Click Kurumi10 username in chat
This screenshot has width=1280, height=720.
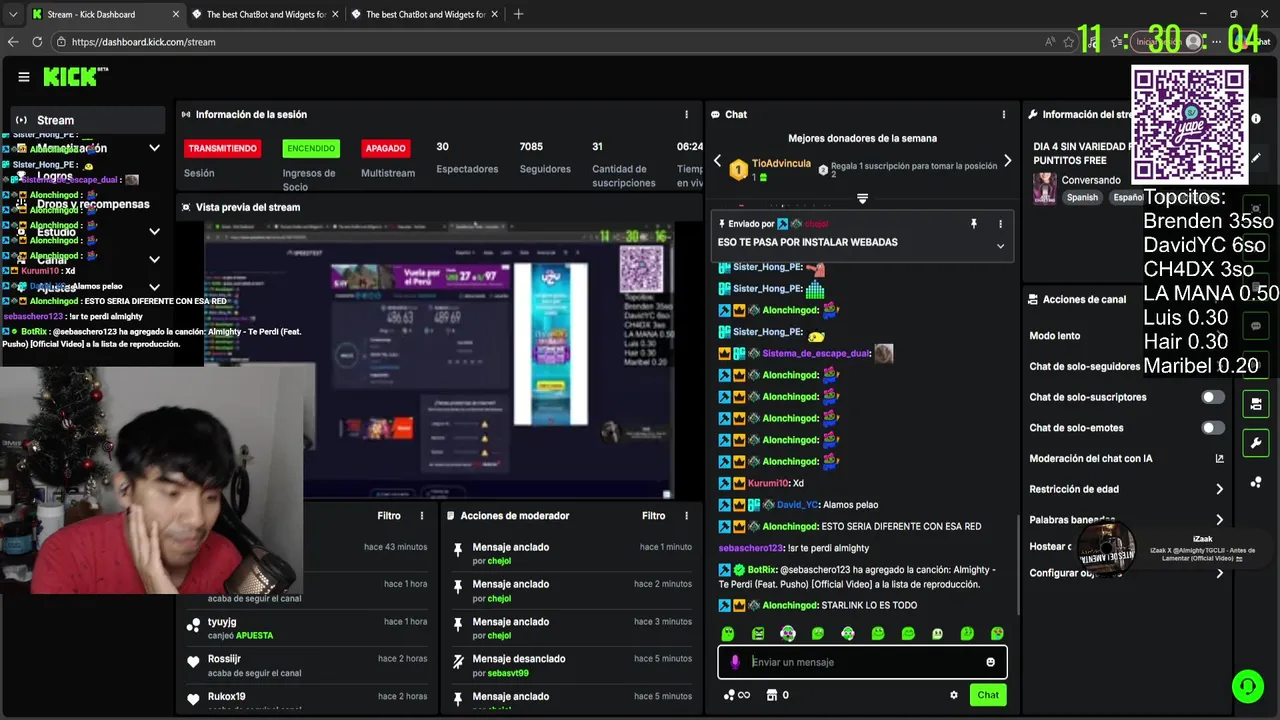point(768,483)
